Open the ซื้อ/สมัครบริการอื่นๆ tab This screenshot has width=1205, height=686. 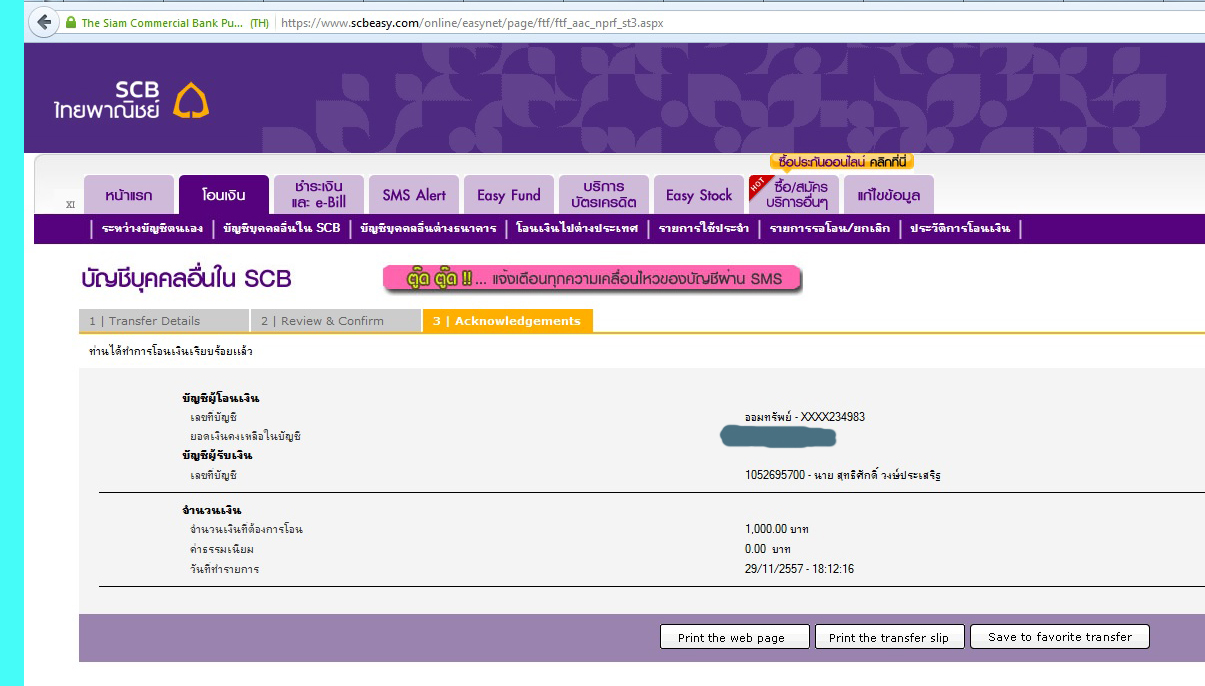click(x=794, y=195)
